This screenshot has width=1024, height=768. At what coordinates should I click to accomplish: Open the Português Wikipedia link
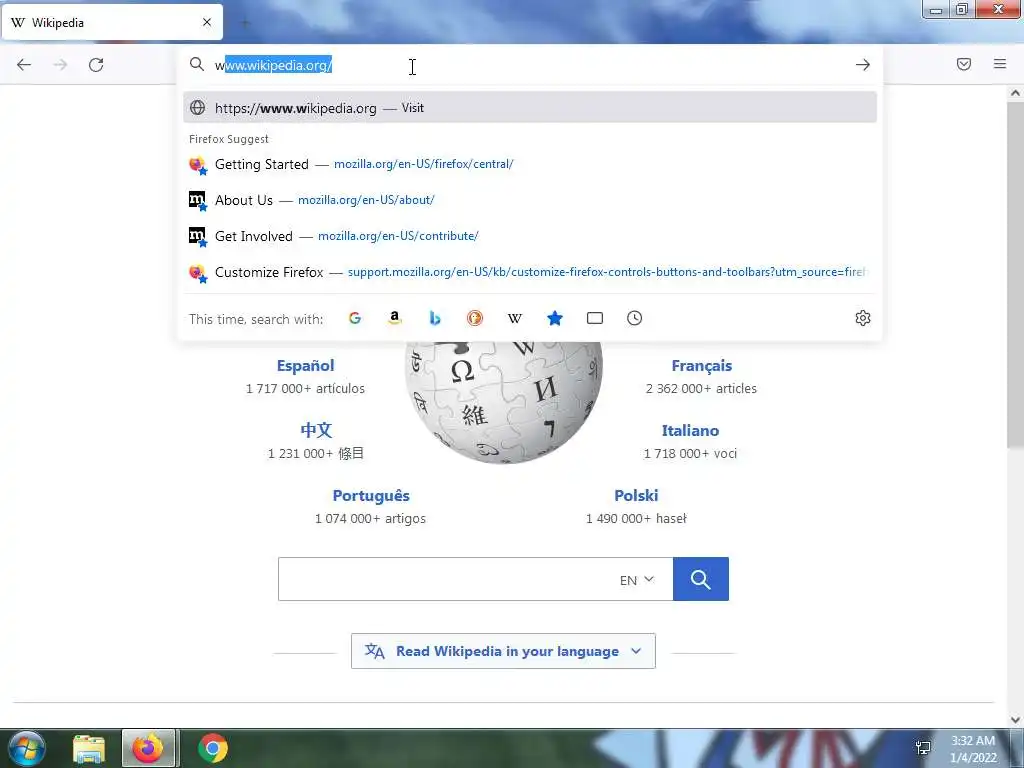point(371,496)
